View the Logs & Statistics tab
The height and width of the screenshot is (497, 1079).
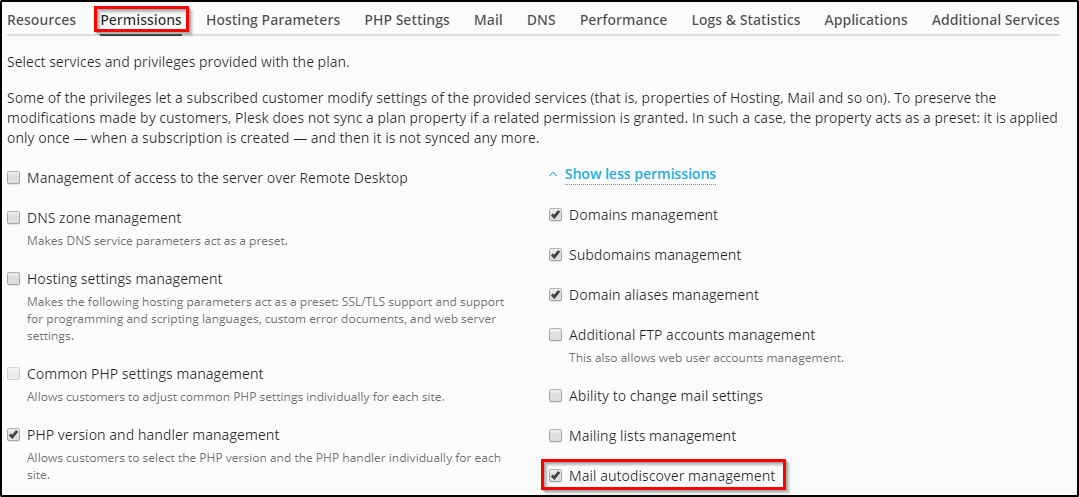pos(745,20)
